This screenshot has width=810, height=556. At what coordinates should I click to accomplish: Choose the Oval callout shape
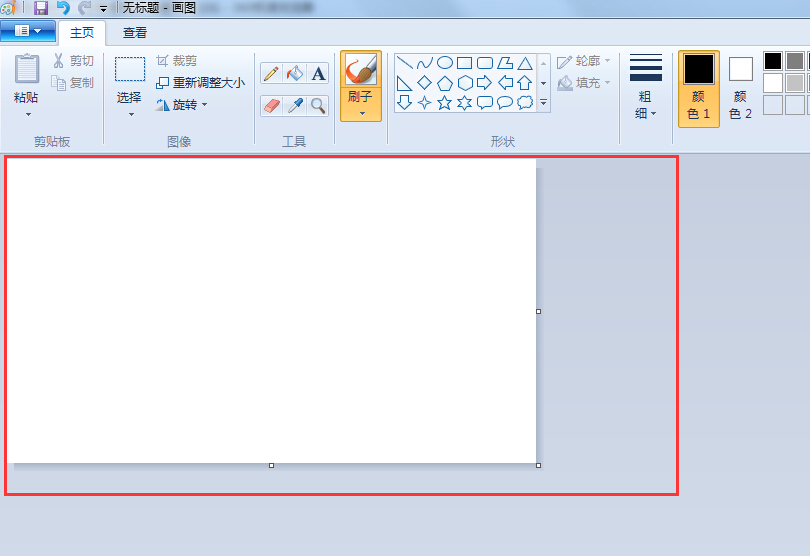pyautogui.click(x=505, y=102)
